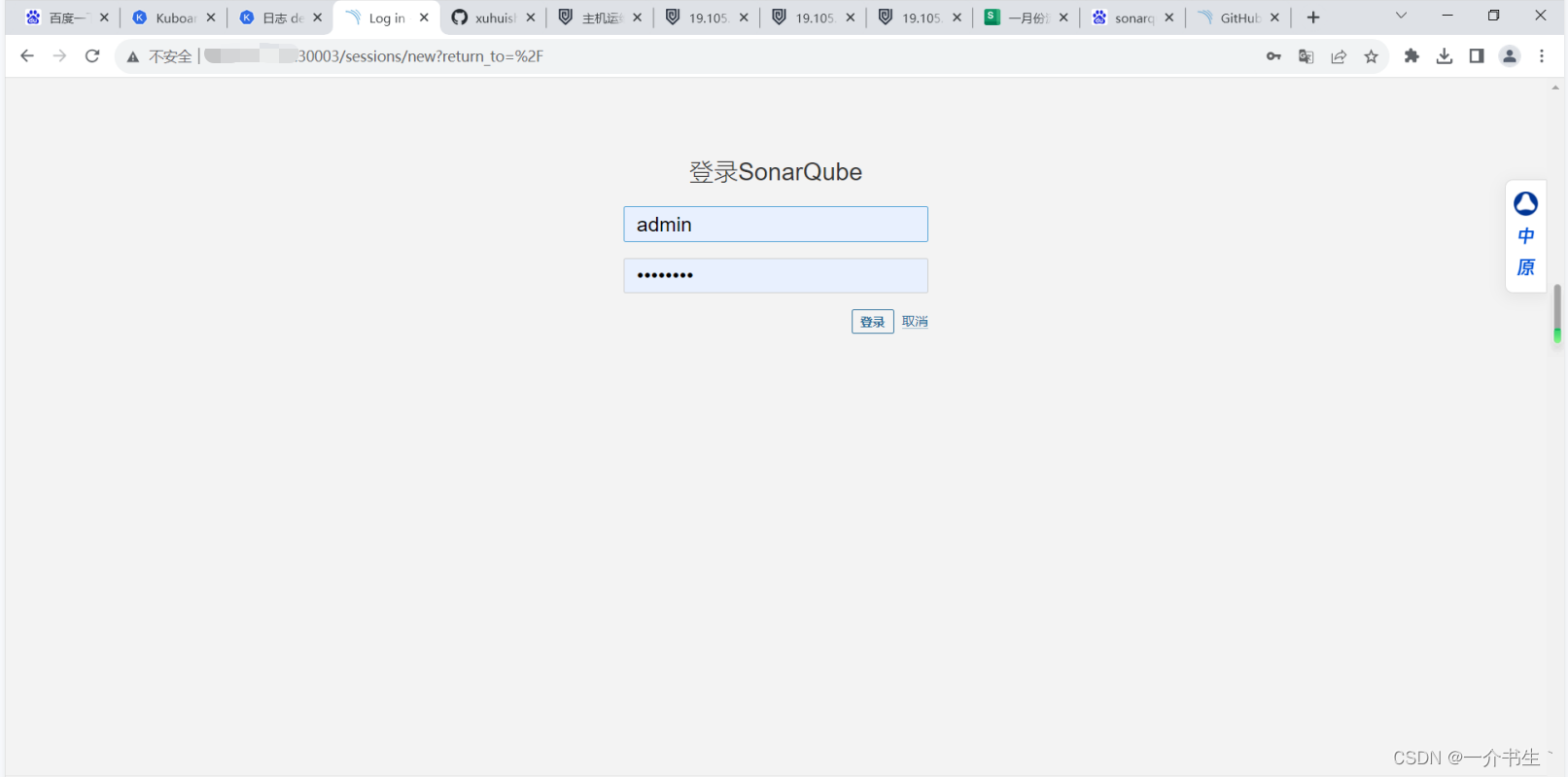Expand the tab search dropdown arrow
Screen dimensions: 1568x777
1401,16
